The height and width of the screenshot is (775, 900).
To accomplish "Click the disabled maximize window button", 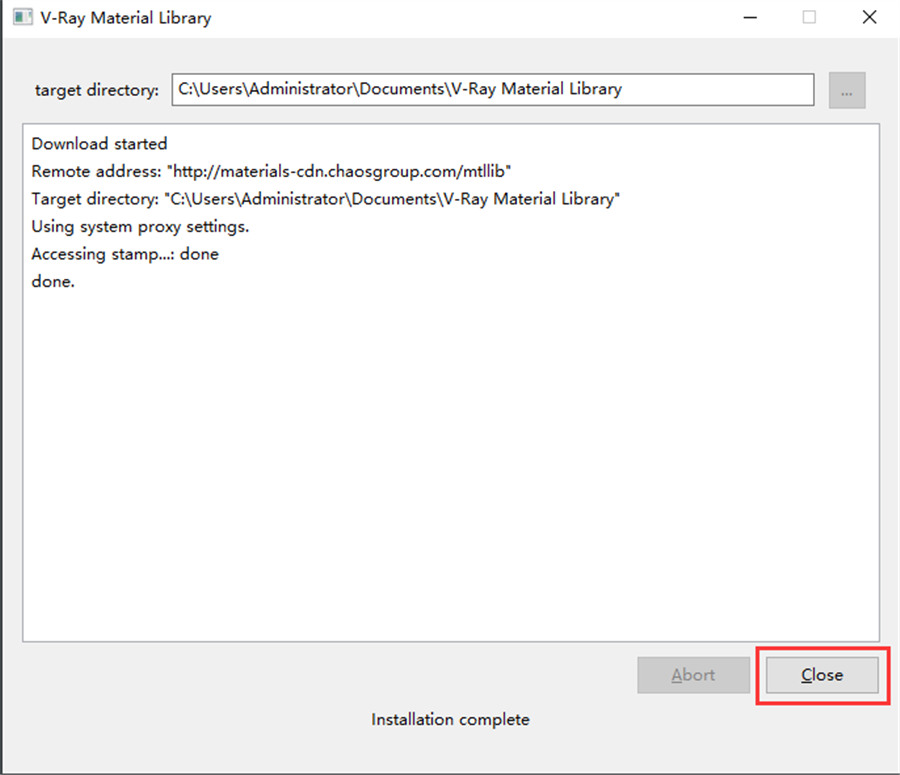I will coord(809,17).
